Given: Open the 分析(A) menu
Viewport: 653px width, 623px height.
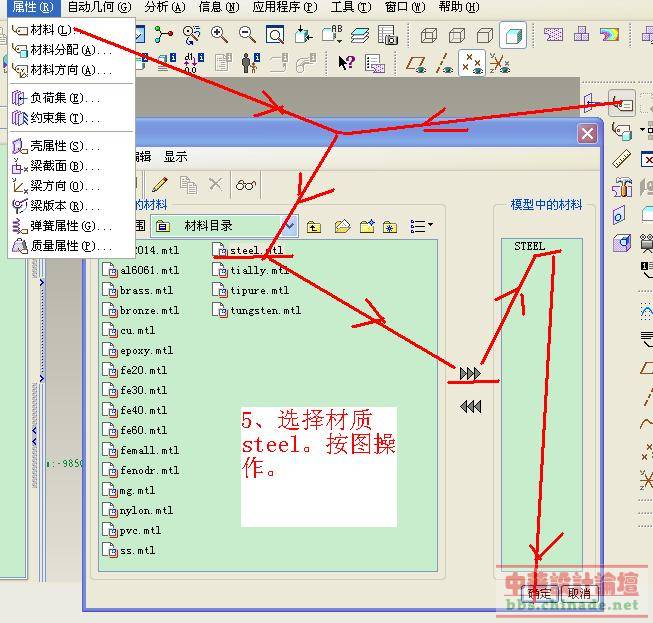Looking at the screenshot, I should click(x=165, y=7).
